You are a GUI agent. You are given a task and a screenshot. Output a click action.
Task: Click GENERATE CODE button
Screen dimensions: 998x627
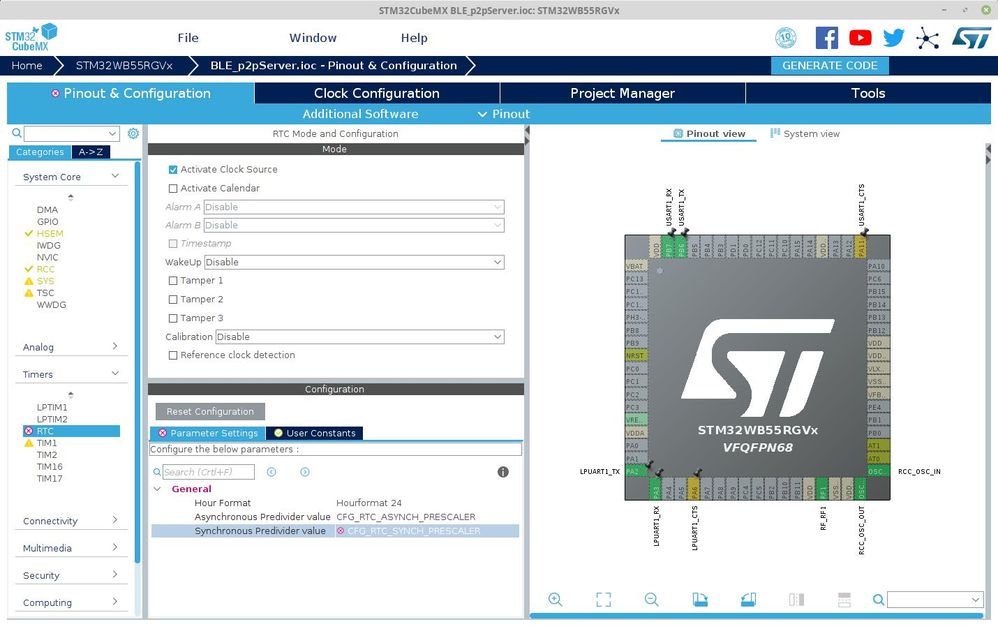point(829,66)
